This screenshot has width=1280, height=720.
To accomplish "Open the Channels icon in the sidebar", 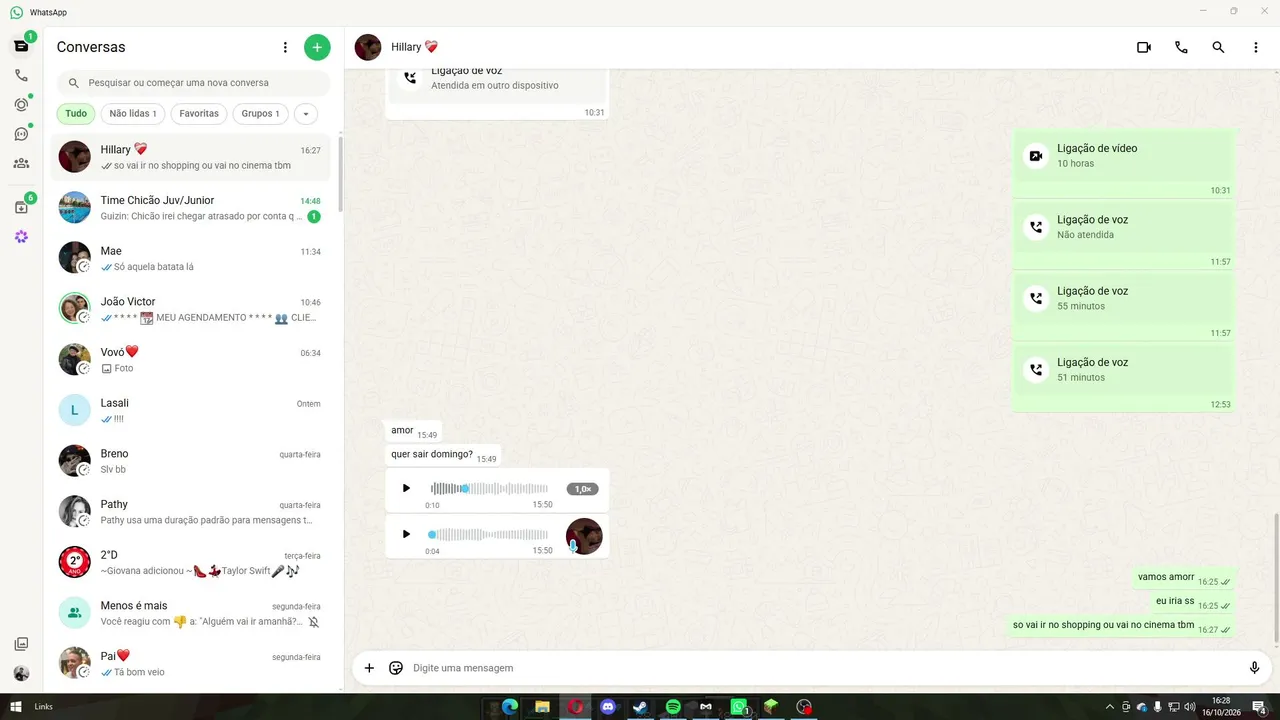I will 21,133.
